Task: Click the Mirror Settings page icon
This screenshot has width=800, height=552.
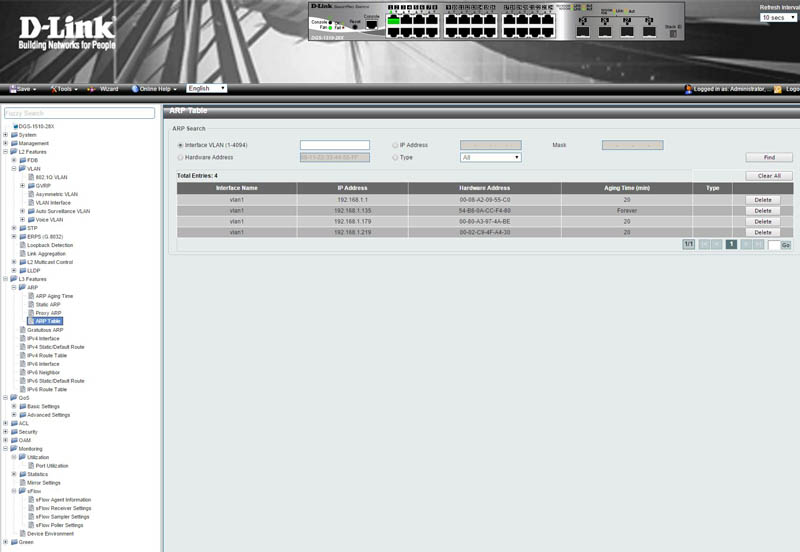Action: tap(22, 483)
